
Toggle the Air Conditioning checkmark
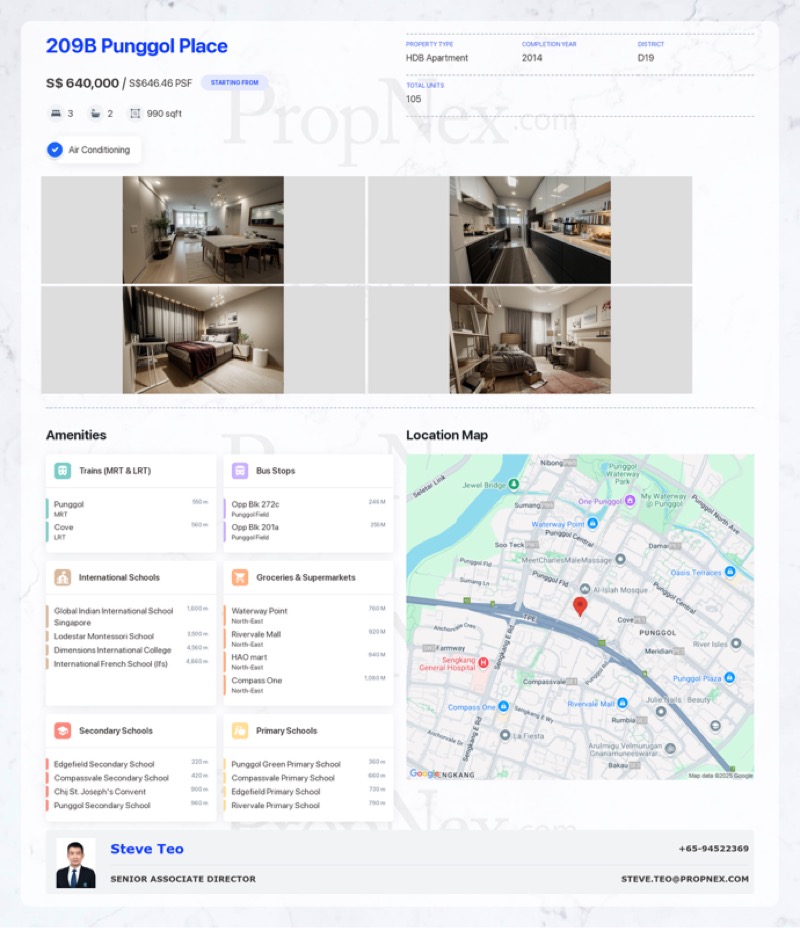(x=55, y=150)
